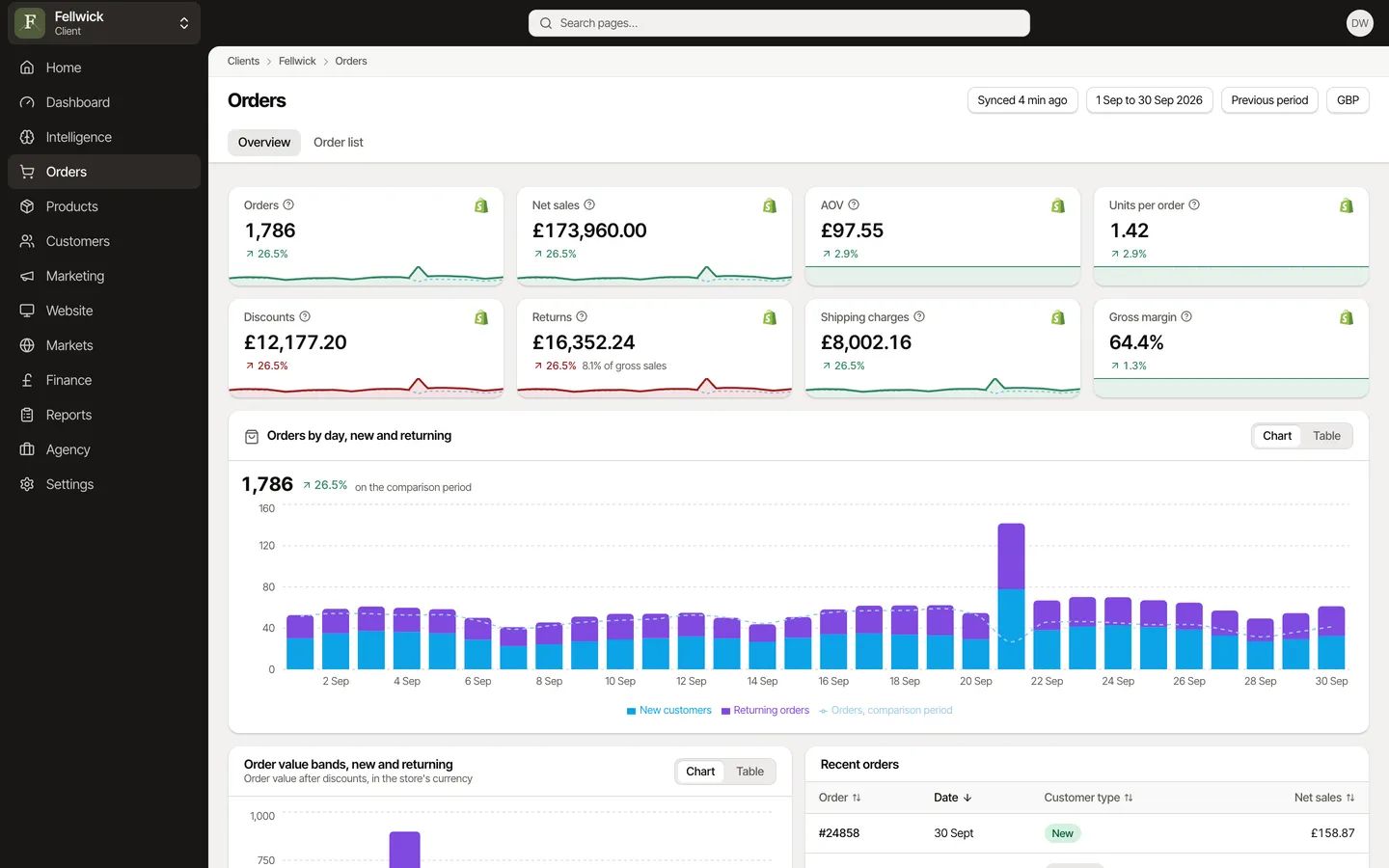This screenshot has width=1389, height=868.
Task: Click the Dashboard gauge icon
Action: [x=27, y=102]
